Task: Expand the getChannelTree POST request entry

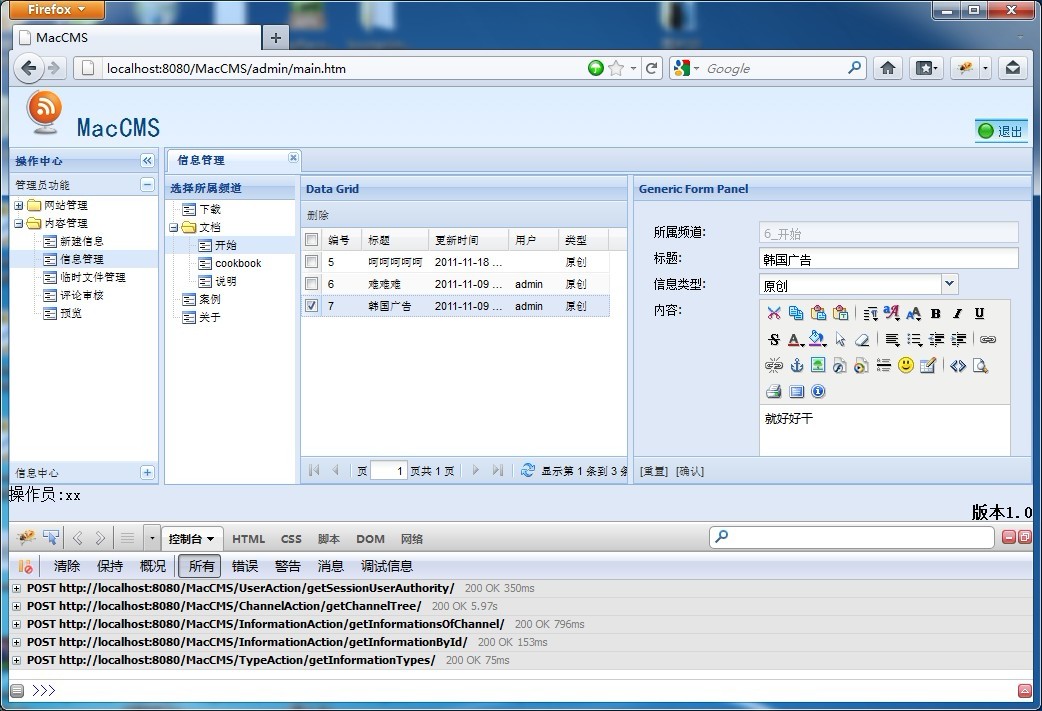Action: [x=17, y=606]
